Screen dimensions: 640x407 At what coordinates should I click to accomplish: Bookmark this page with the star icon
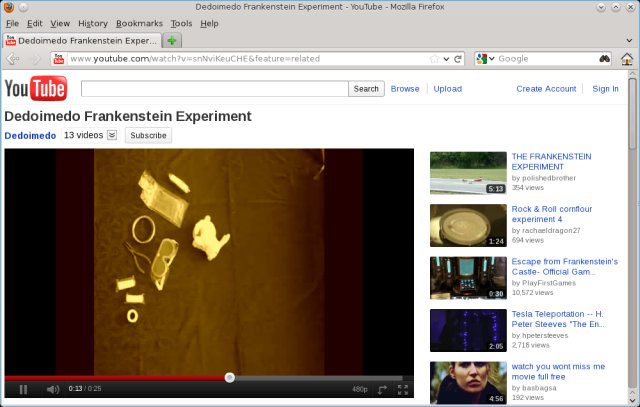coord(434,59)
